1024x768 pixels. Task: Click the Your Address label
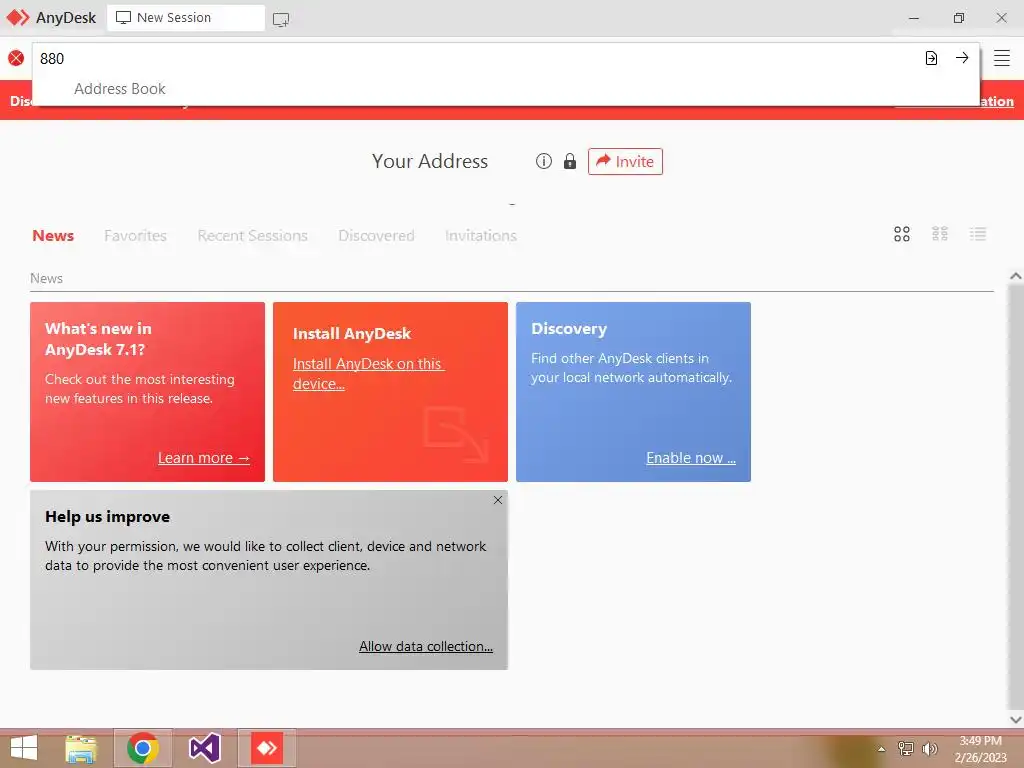point(430,161)
